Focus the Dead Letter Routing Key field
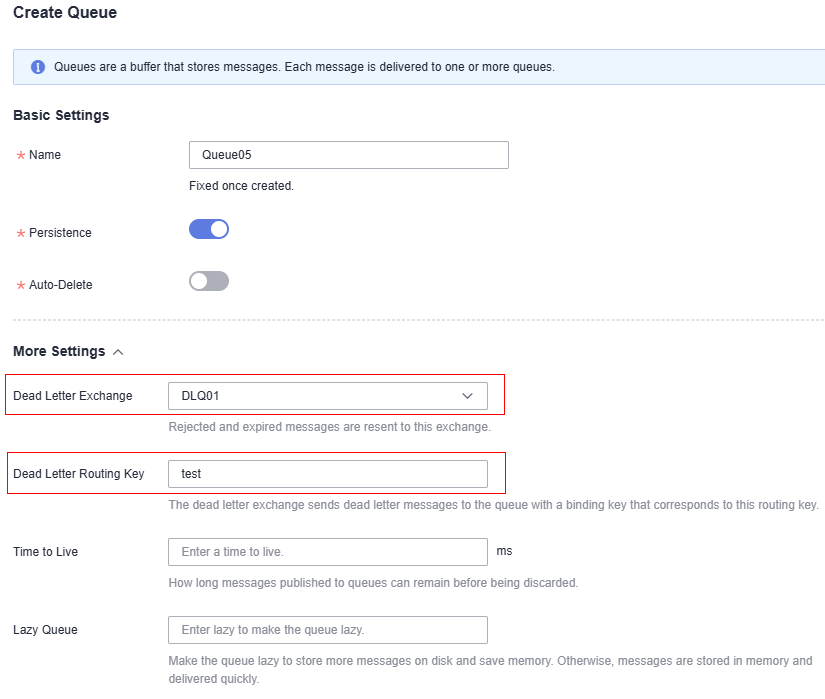 pos(328,474)
